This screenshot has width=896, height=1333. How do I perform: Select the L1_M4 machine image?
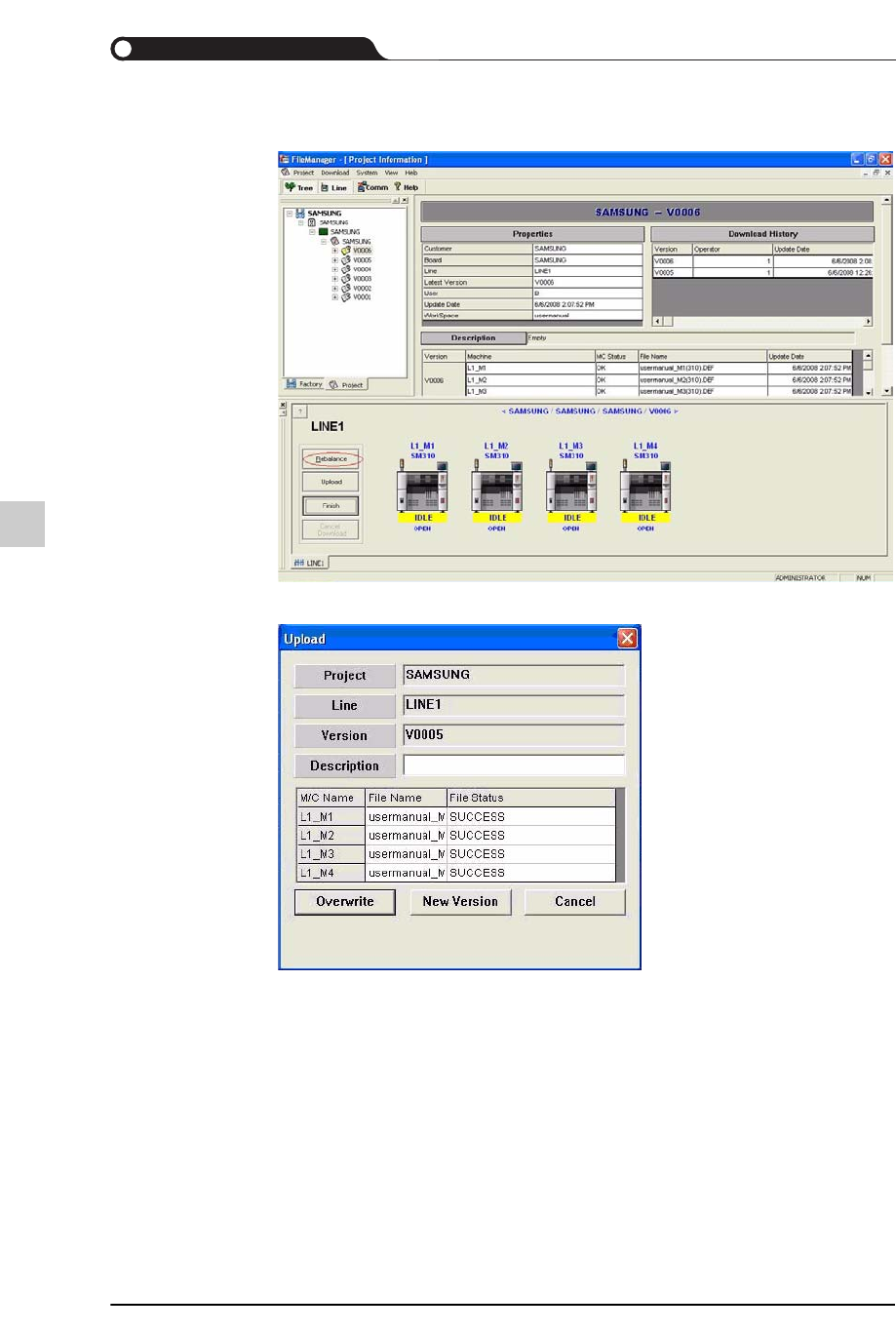tap(645, 487)
